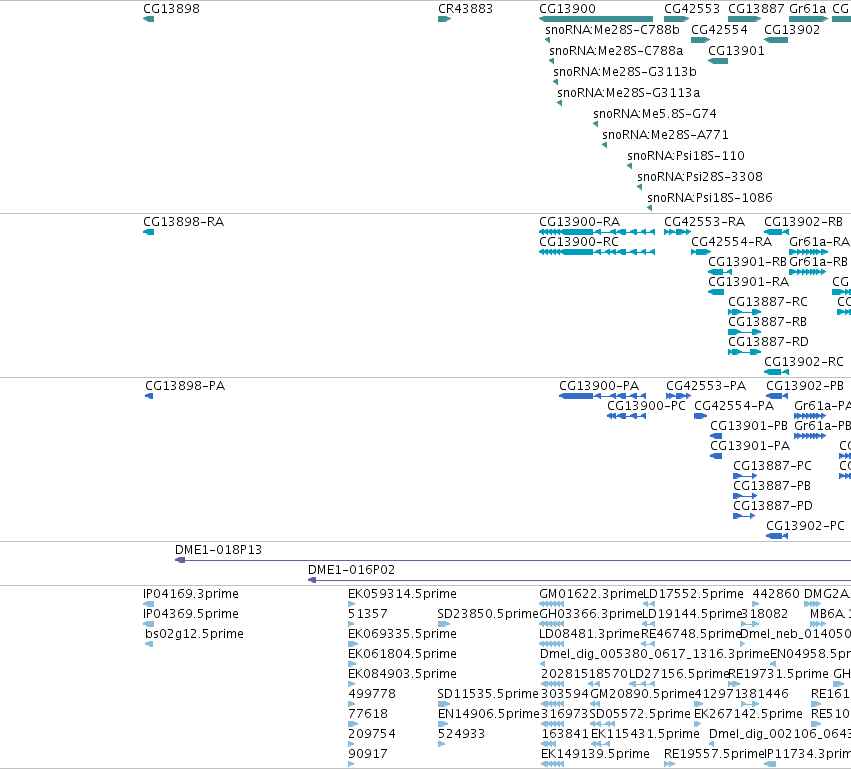Select the CG13900 gene bar
The image size is (851, 769).
(596, 19)
